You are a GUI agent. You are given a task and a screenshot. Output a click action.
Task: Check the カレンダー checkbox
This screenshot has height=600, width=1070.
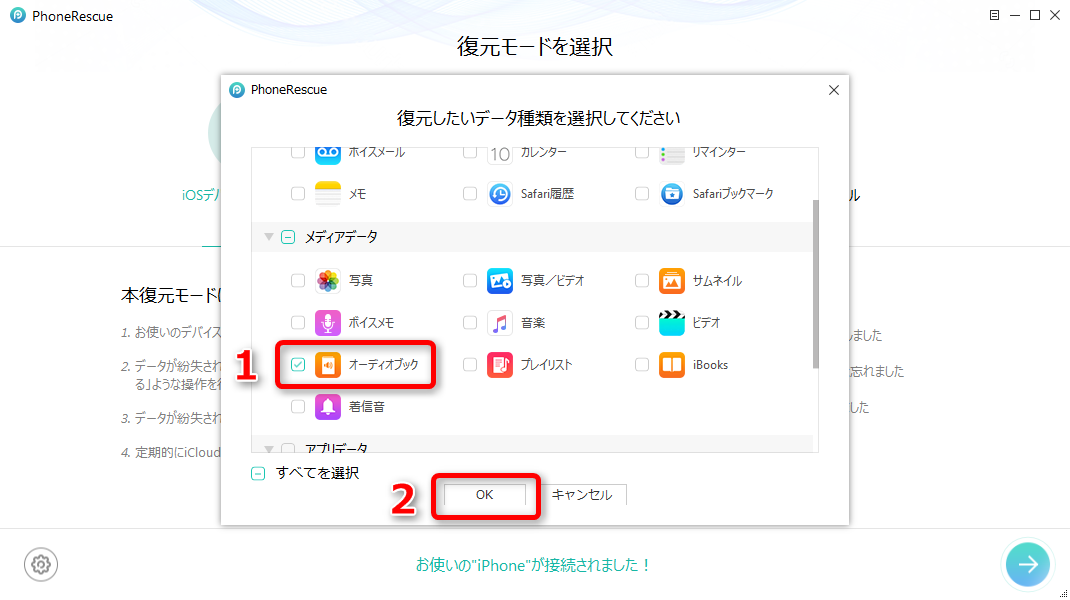coord(469,152)
